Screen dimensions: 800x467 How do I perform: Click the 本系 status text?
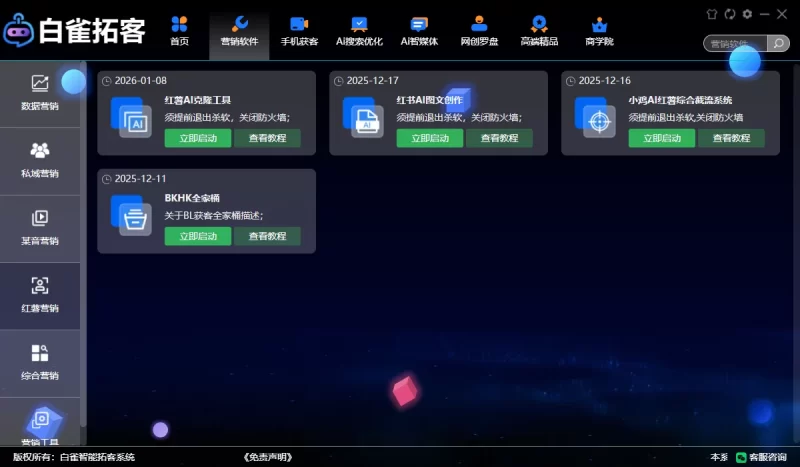[x=719, y=457]
